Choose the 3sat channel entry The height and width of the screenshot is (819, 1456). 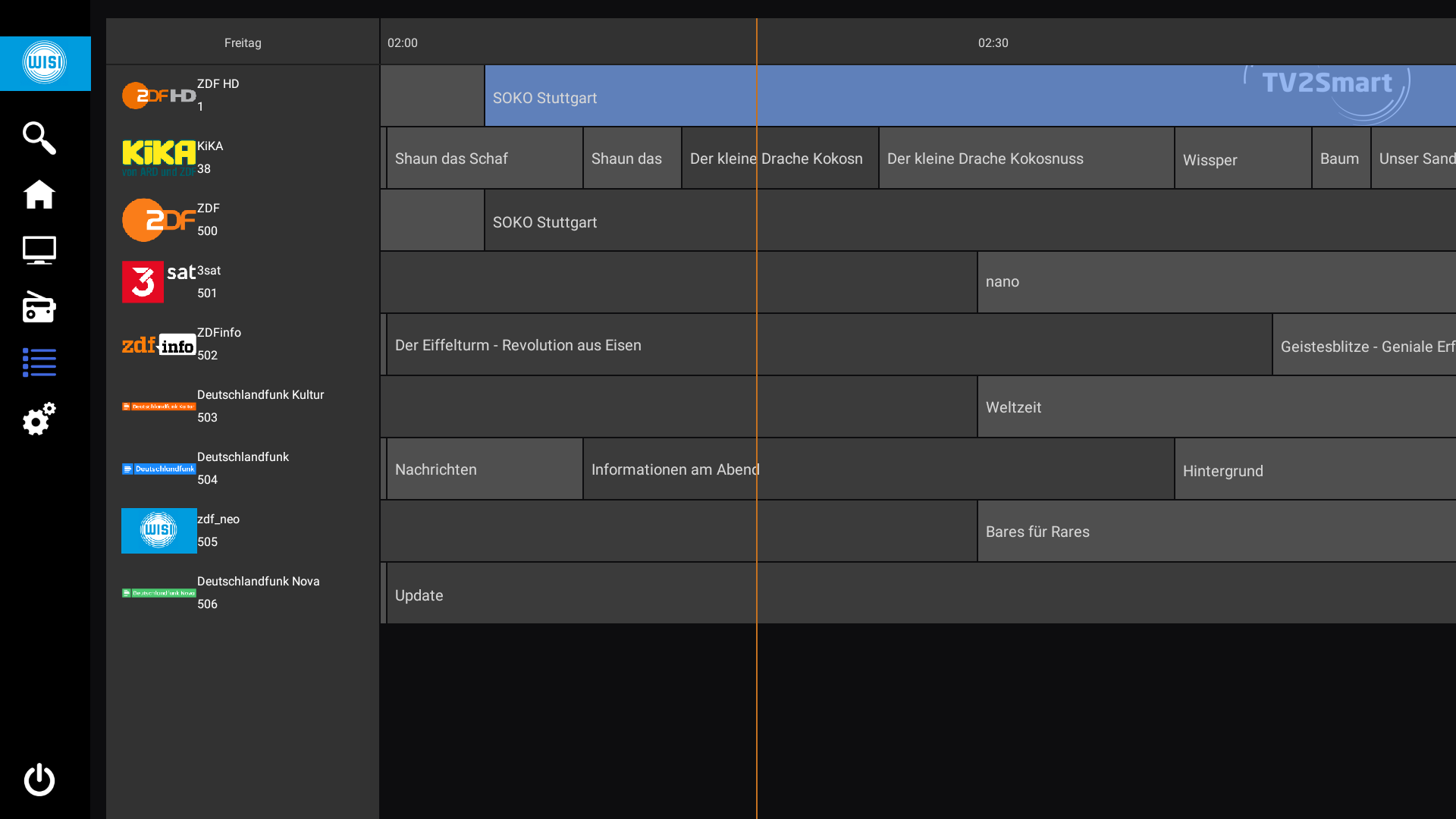(x=243, y=282)
